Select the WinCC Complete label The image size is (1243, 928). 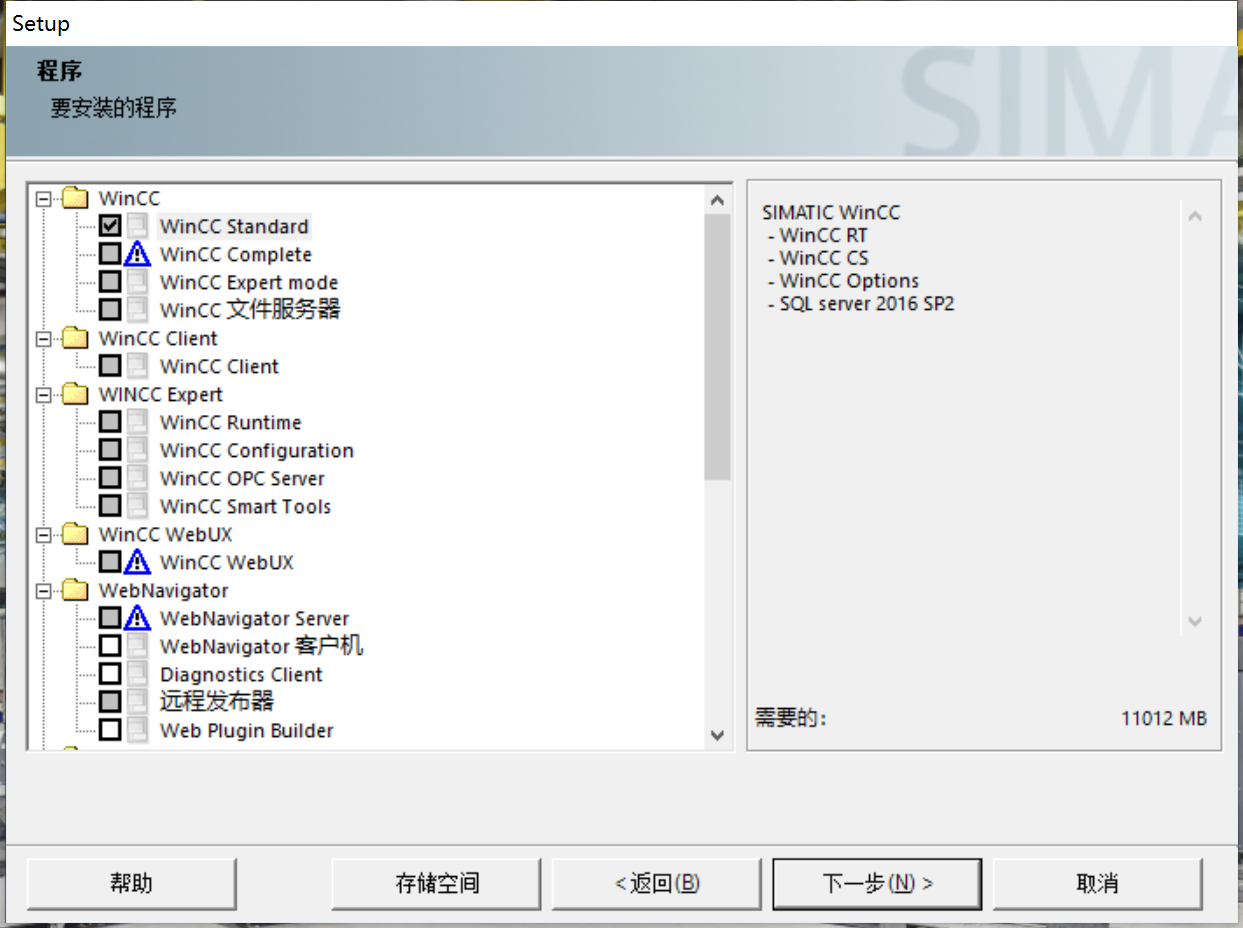click(x=236, y=254)
